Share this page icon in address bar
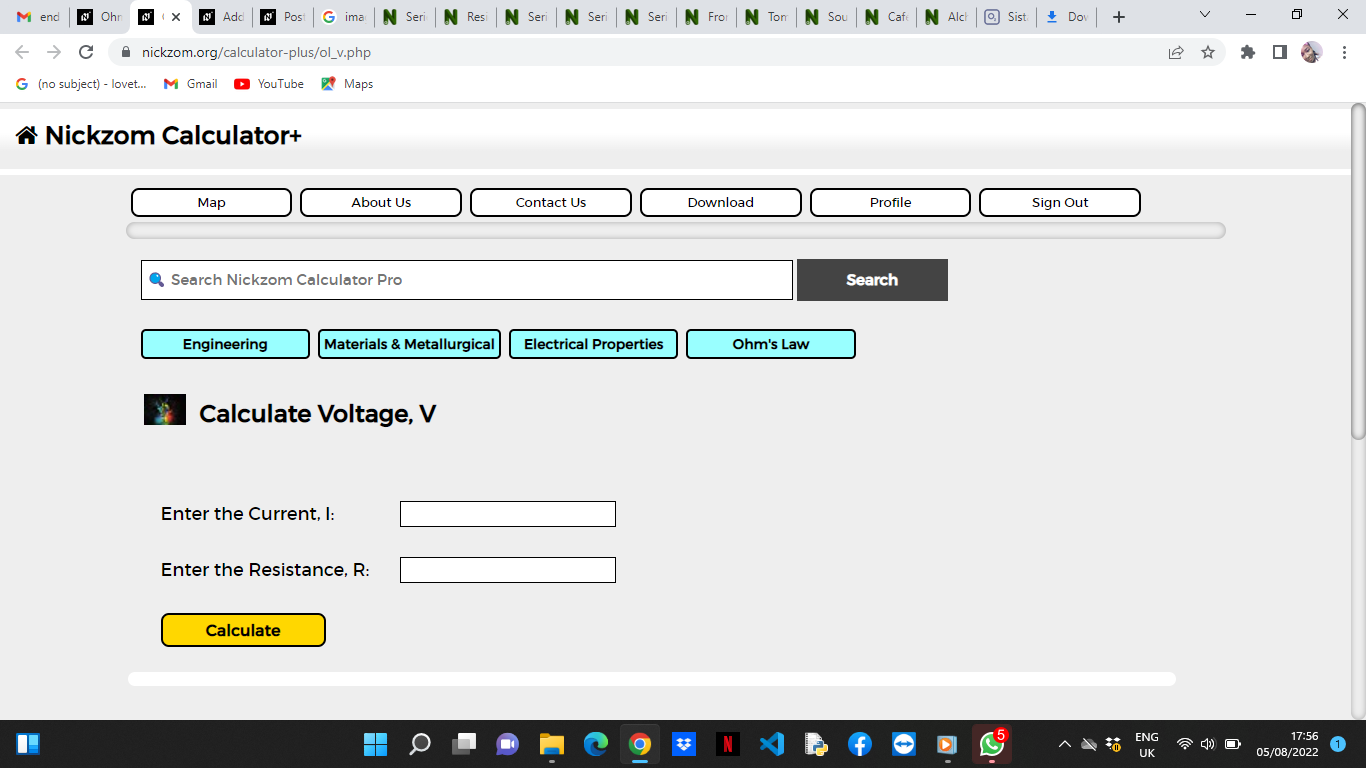1366x768 pixels. [1176, 52]
